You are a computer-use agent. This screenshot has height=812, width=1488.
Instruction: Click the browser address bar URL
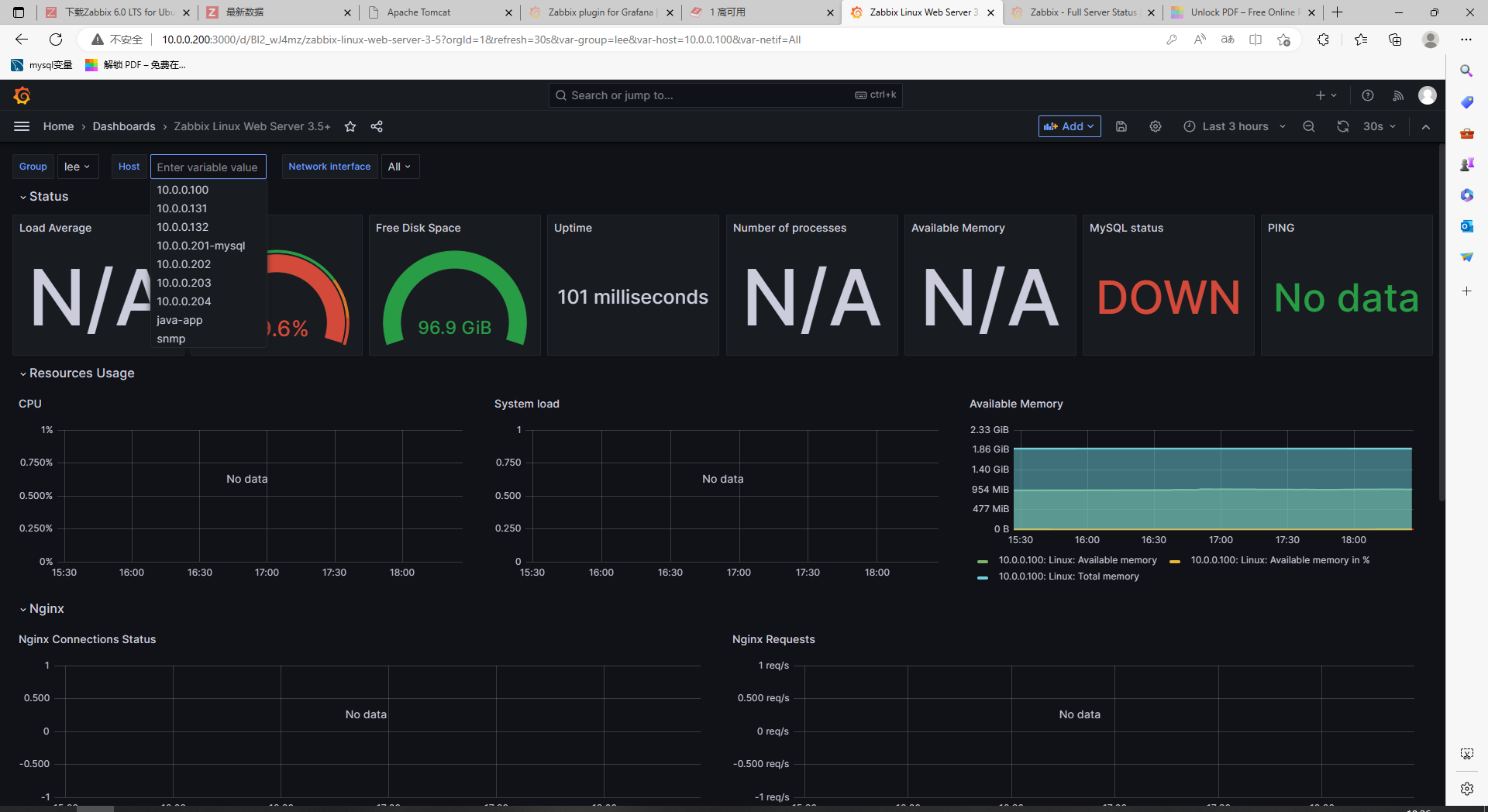pyautogui.click(x=481, y=40)
